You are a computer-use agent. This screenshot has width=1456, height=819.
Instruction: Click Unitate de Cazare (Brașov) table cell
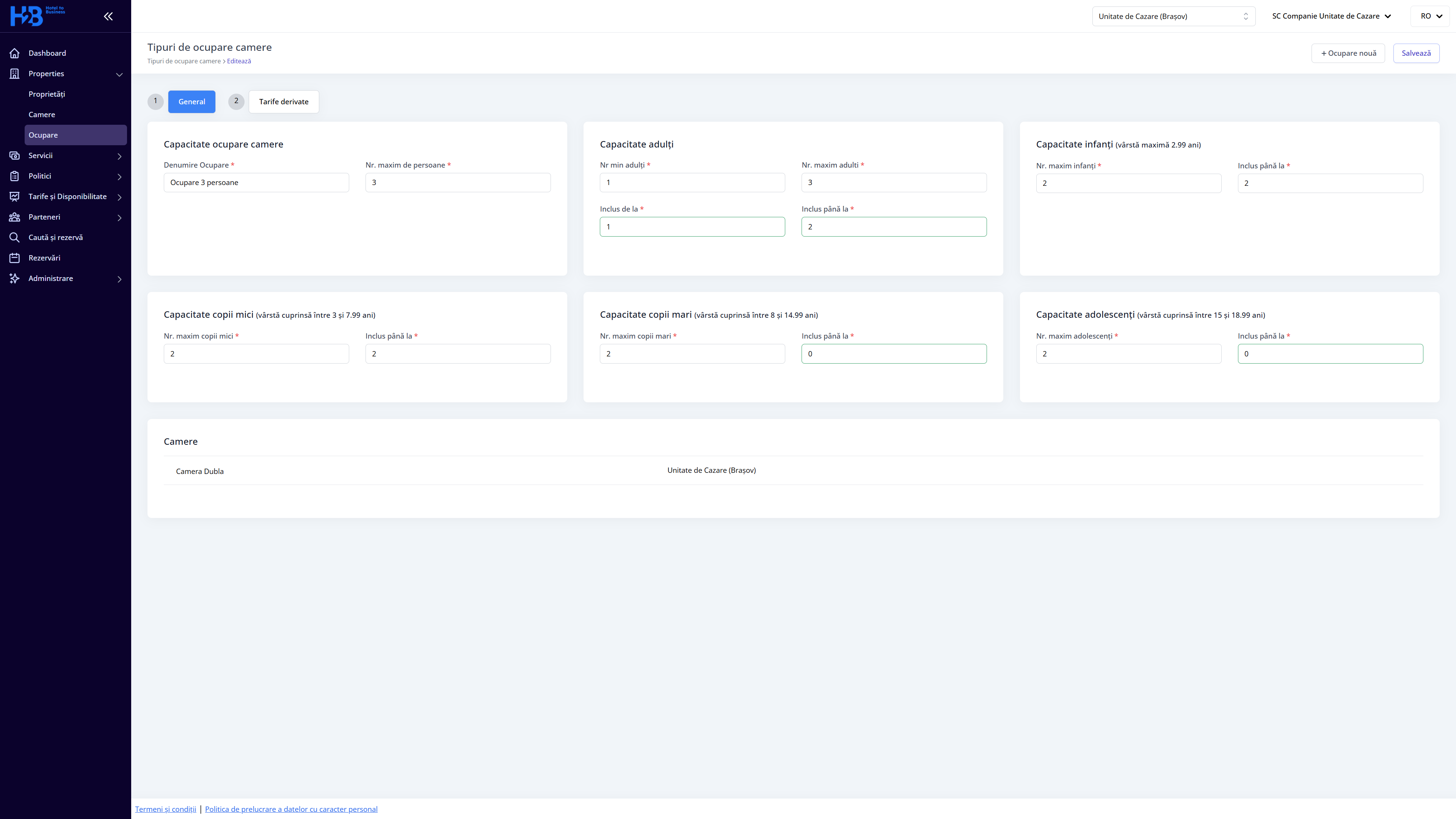point(712,470)
